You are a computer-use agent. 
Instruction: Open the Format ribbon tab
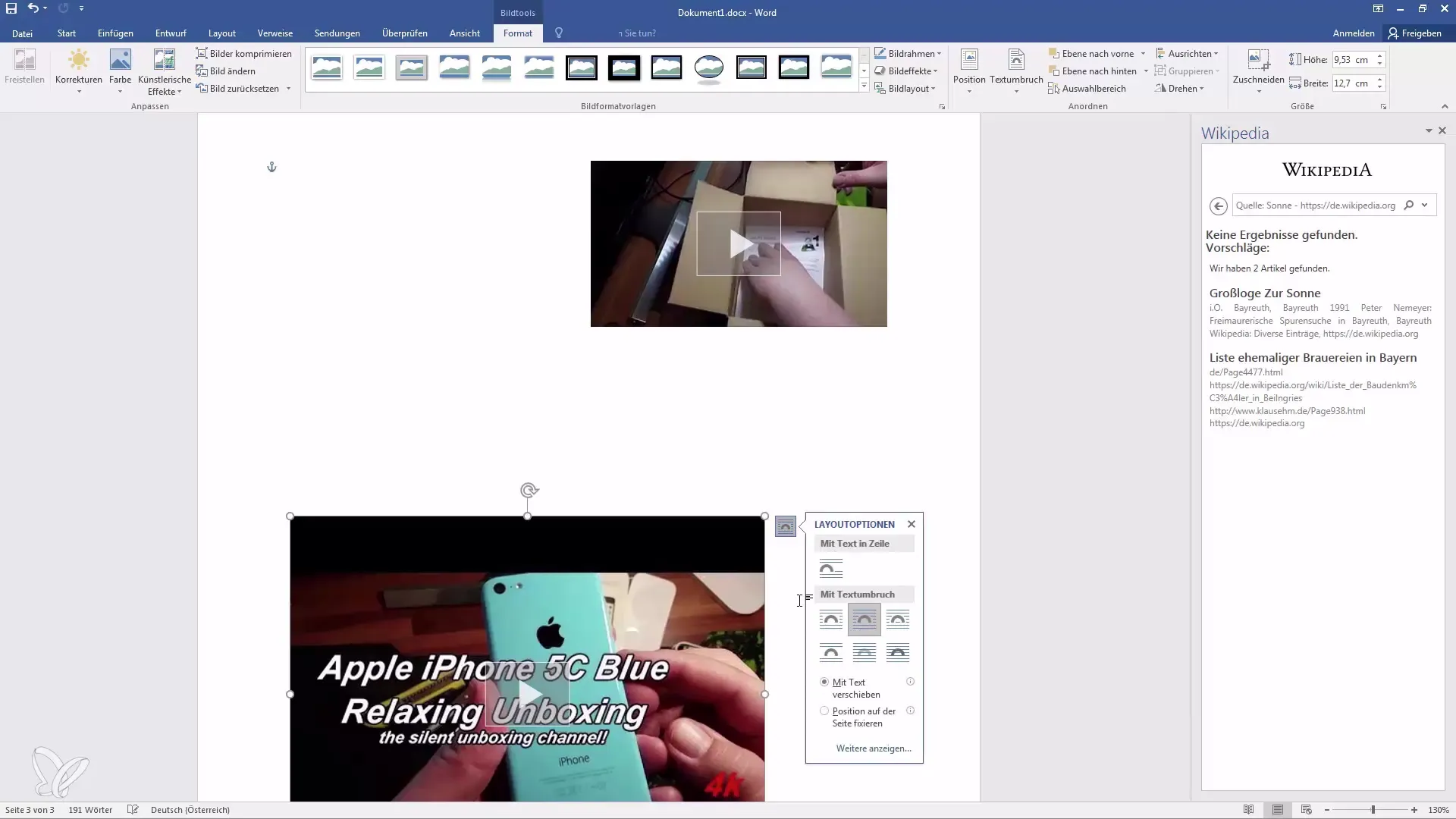click(x=516, y=33)
